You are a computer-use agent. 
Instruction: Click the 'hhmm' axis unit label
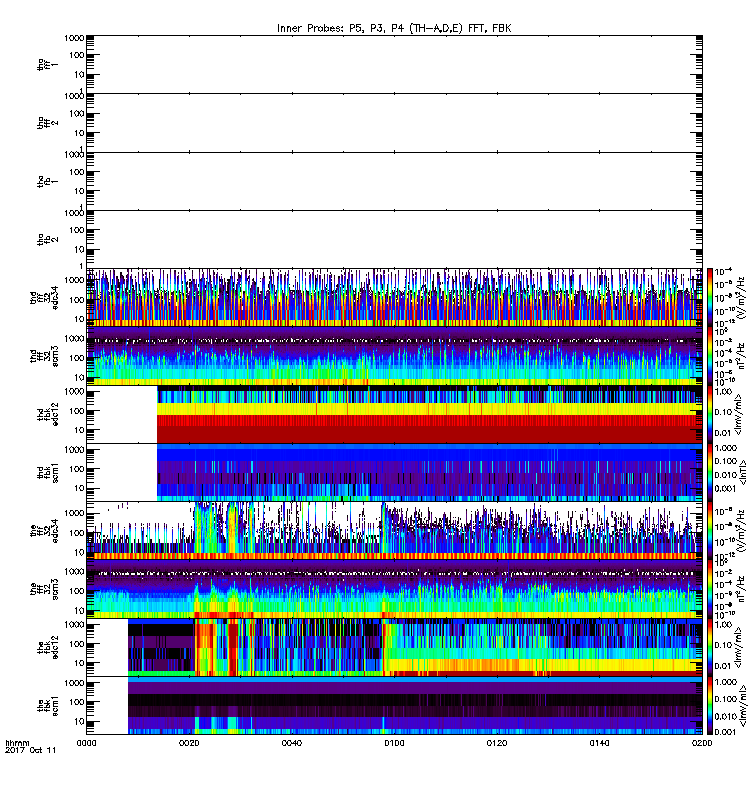17,743
